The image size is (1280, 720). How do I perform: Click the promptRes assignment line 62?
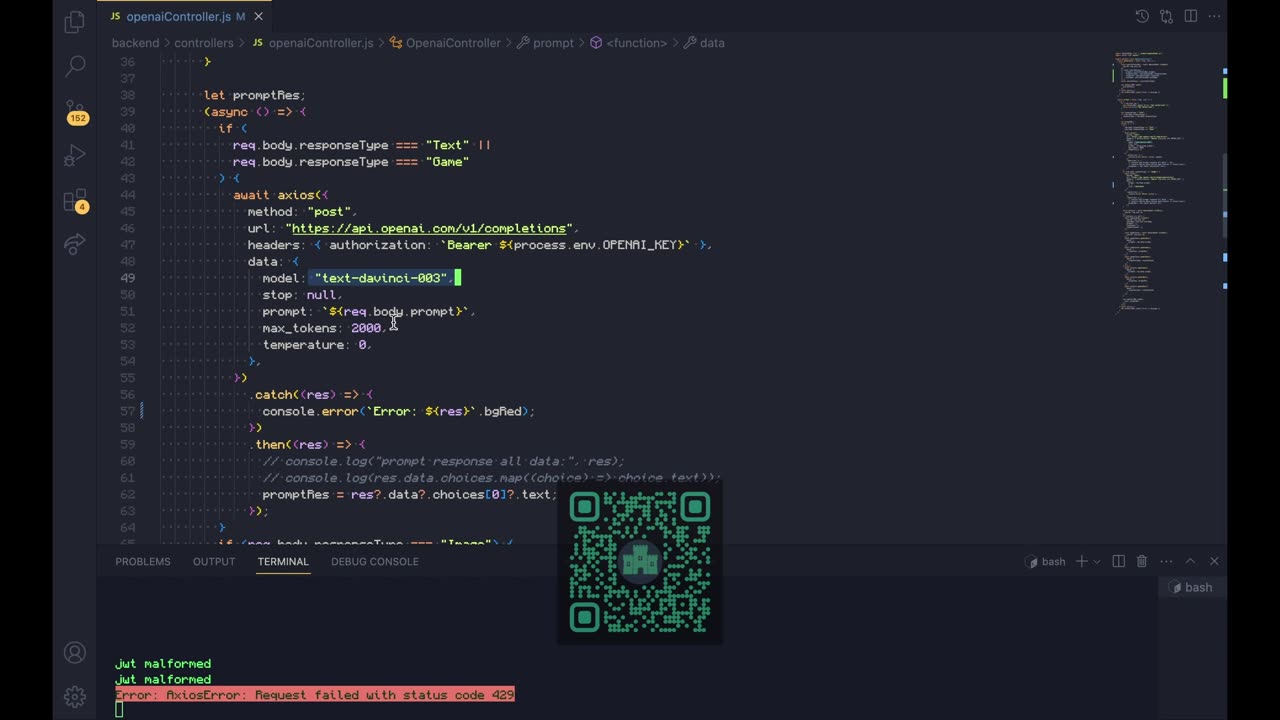[409, 494]
